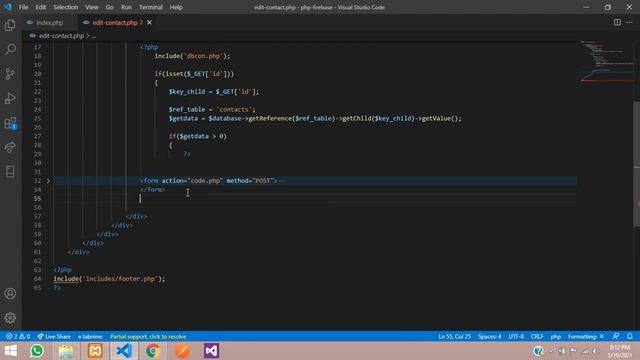The image size is (640, 360).
Task: Click 'contacts' string on line 24
Action: coord(234,109)
